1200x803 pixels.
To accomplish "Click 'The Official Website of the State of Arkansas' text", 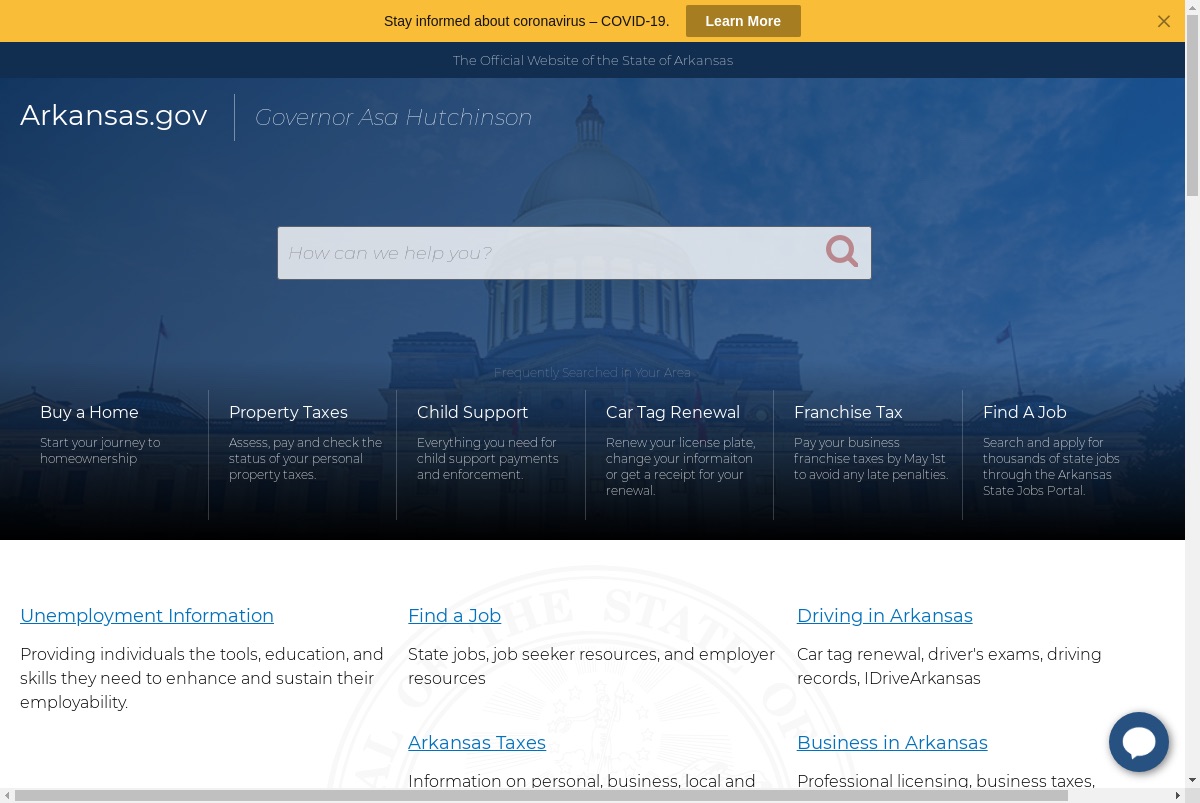I will (593, 60).
